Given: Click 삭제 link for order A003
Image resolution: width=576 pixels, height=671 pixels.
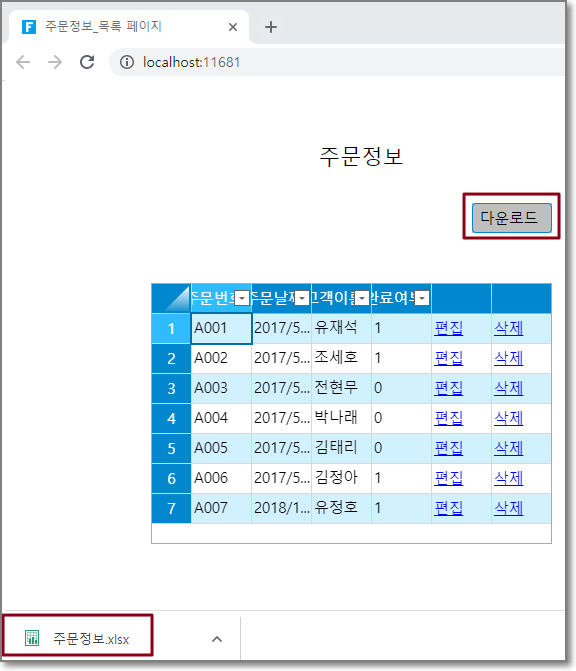Looking at the screenshot, I should (x=508, y=389).
